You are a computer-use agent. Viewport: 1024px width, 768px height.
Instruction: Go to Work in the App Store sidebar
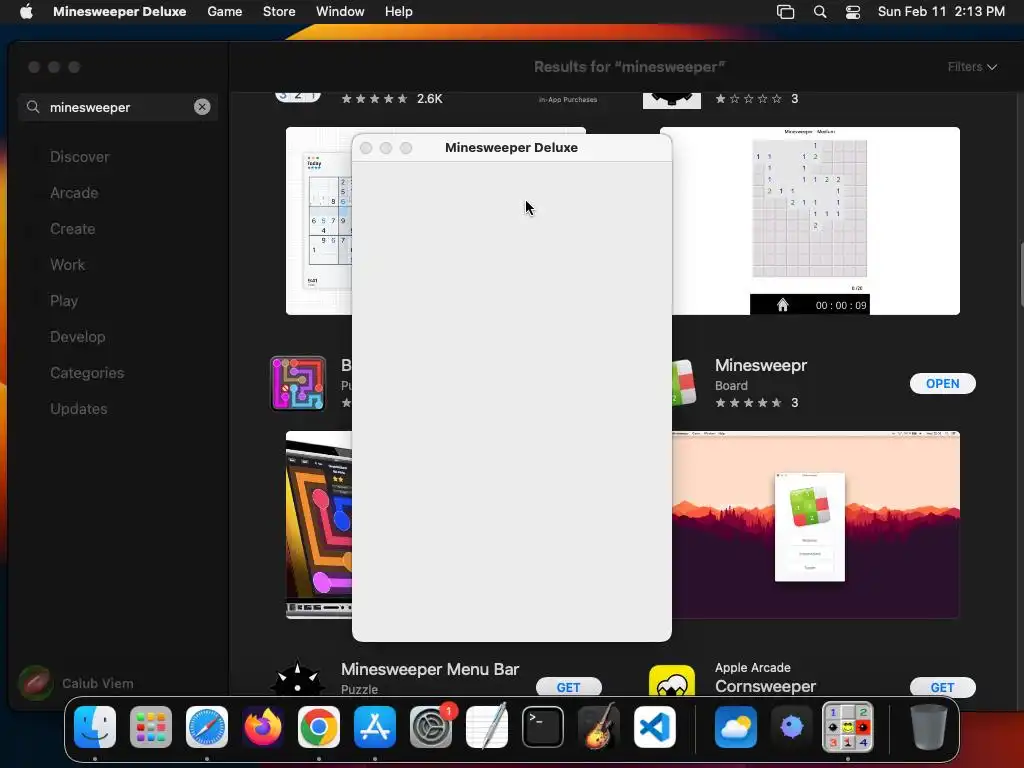(67, 264)
